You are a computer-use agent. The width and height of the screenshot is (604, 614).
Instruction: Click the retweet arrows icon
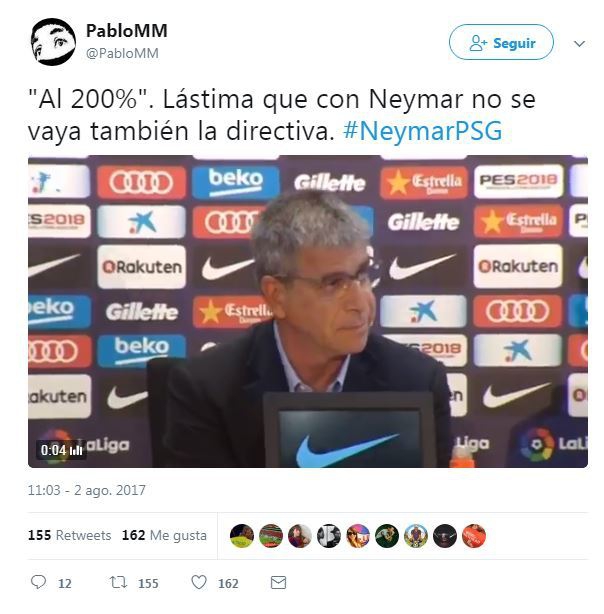pos(118,582)
